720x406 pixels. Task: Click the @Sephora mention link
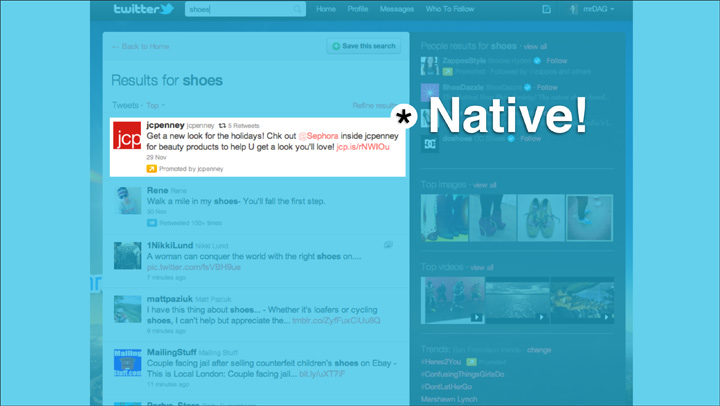[318, 136]
